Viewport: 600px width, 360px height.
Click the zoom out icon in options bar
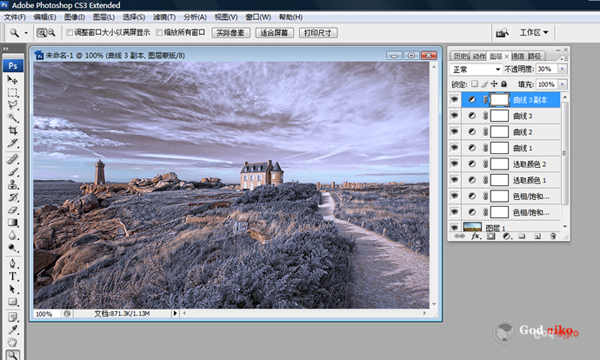pos(51,33)
